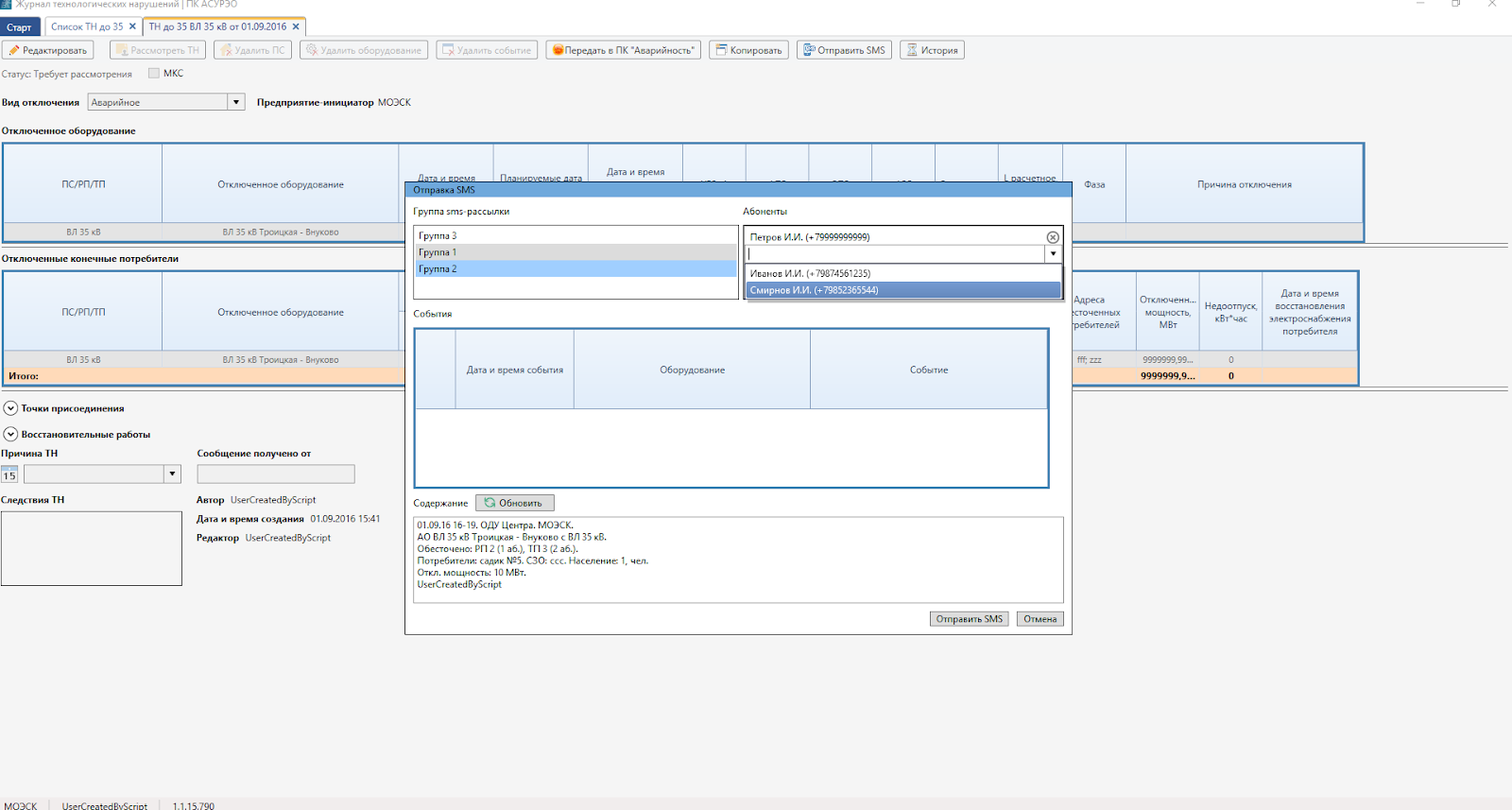Click Отправить SMS button in the dialog
The height and width of the screenshot is (810, 1512).
pyautogui.click(x=970, y=619)
